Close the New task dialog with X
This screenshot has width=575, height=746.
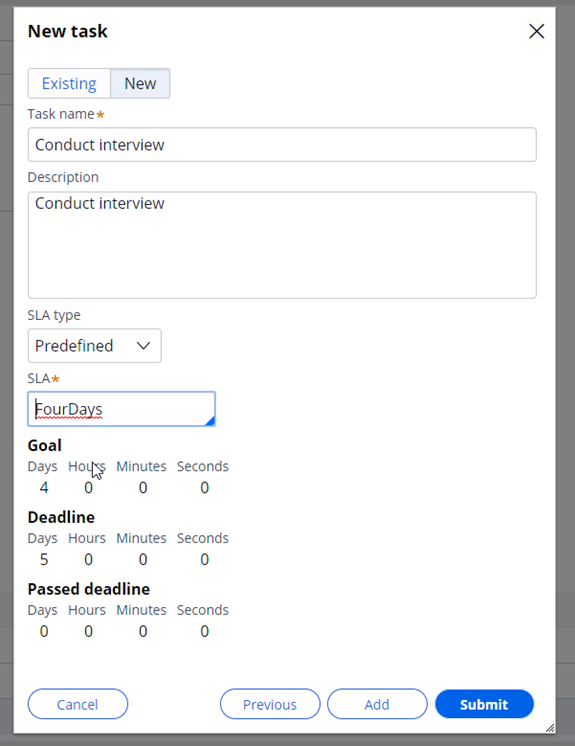point(536,31)
